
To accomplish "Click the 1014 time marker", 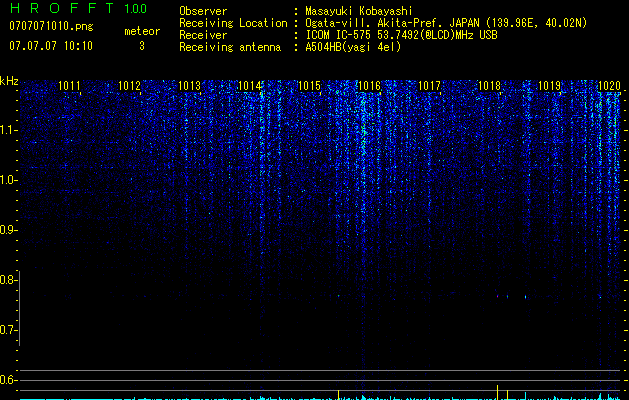I will (250, 86).
